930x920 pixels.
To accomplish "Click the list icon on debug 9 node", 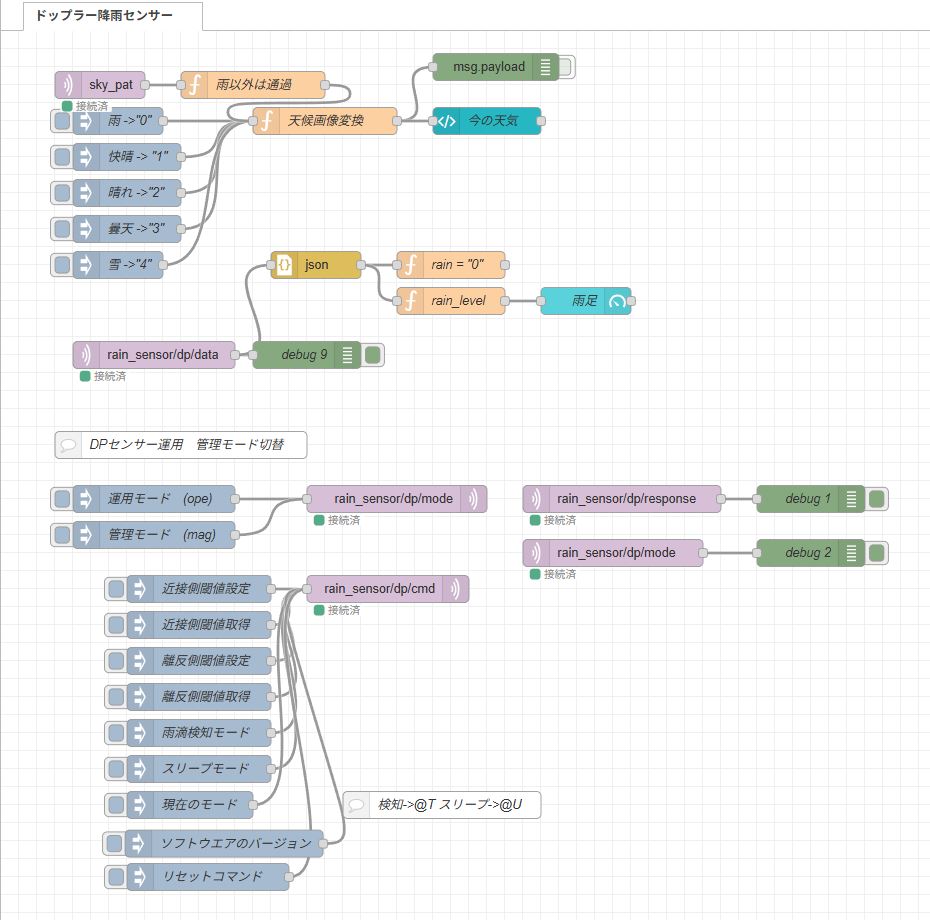I will pyautogui.click(x=347, y=355).
